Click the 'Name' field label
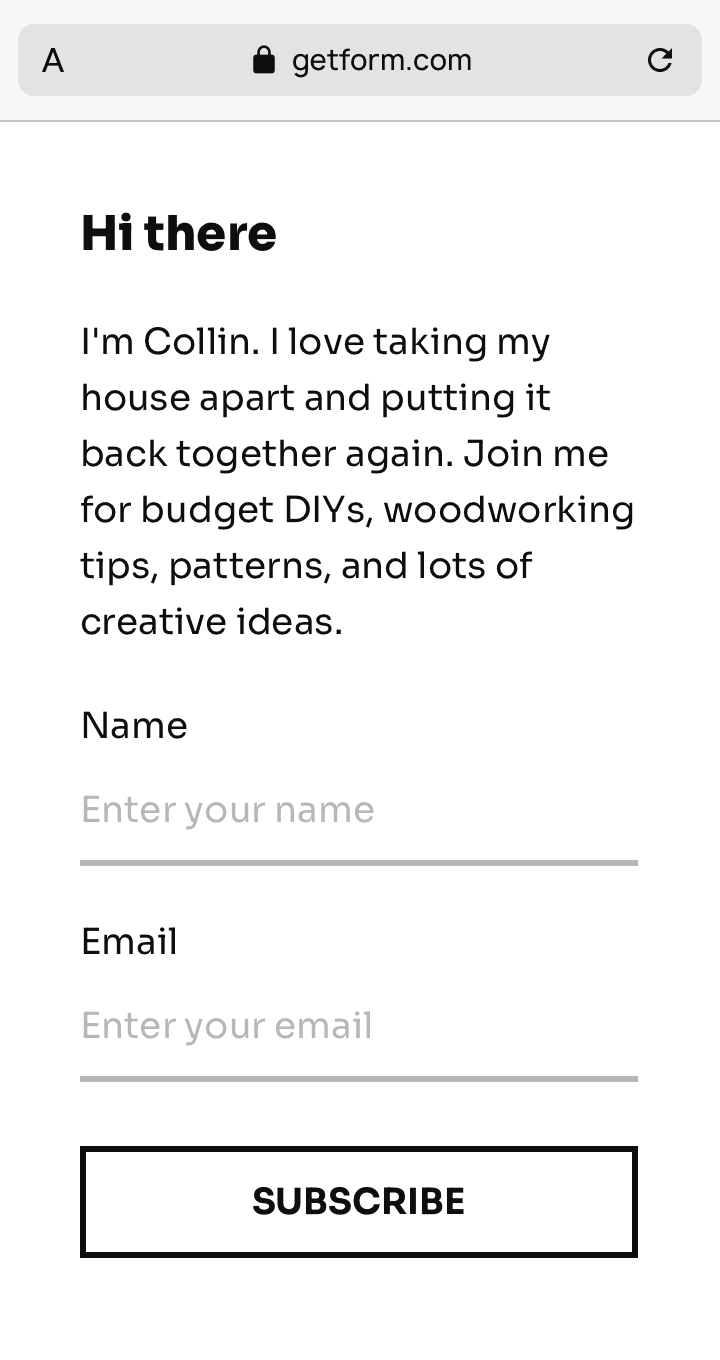This screenshot has width=720, height=1360. 134,725
